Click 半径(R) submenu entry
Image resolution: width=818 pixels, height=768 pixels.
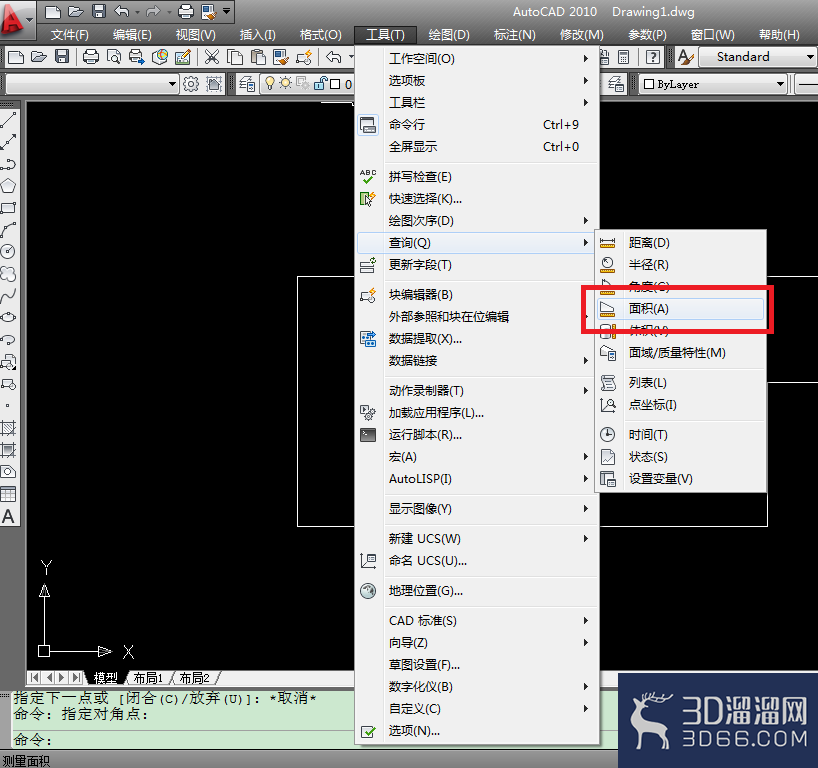(681, 265)
